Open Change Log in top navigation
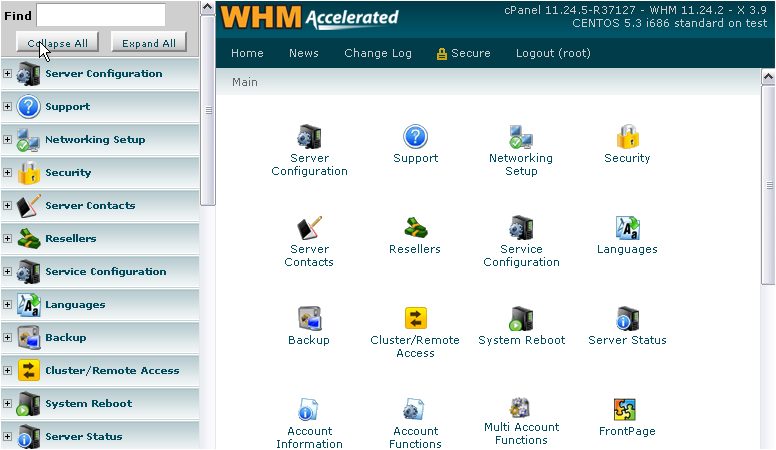This screenshot has height=450, width=776. click(x=378, y=53)
